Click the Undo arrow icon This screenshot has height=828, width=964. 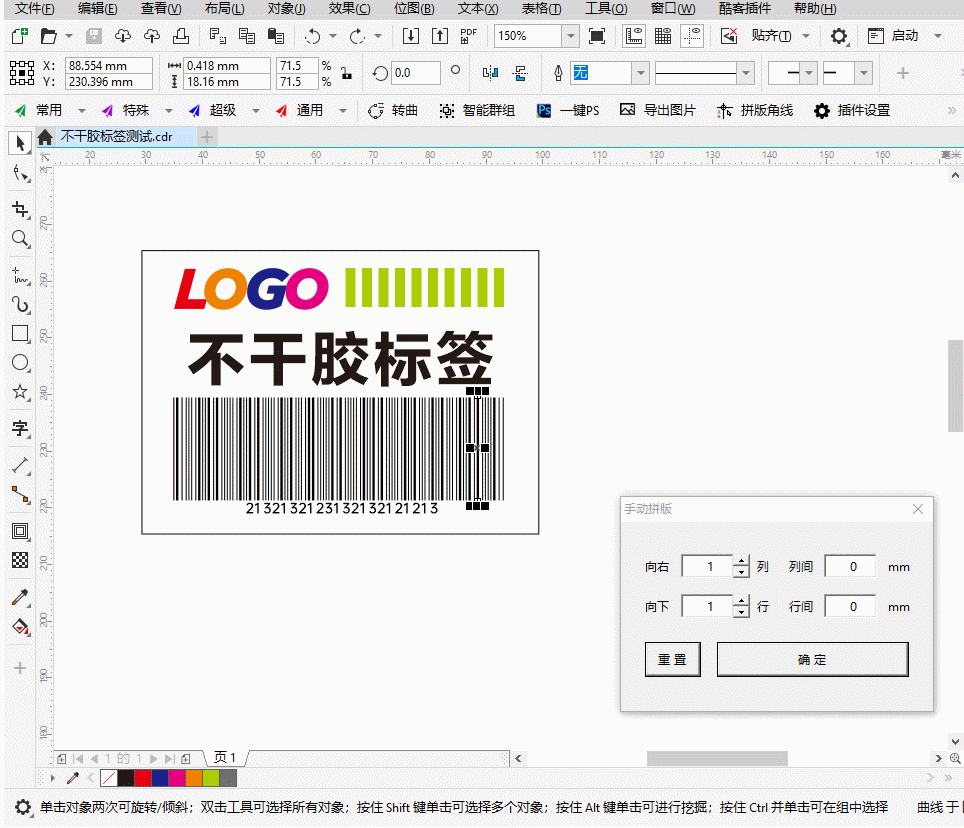312,36
